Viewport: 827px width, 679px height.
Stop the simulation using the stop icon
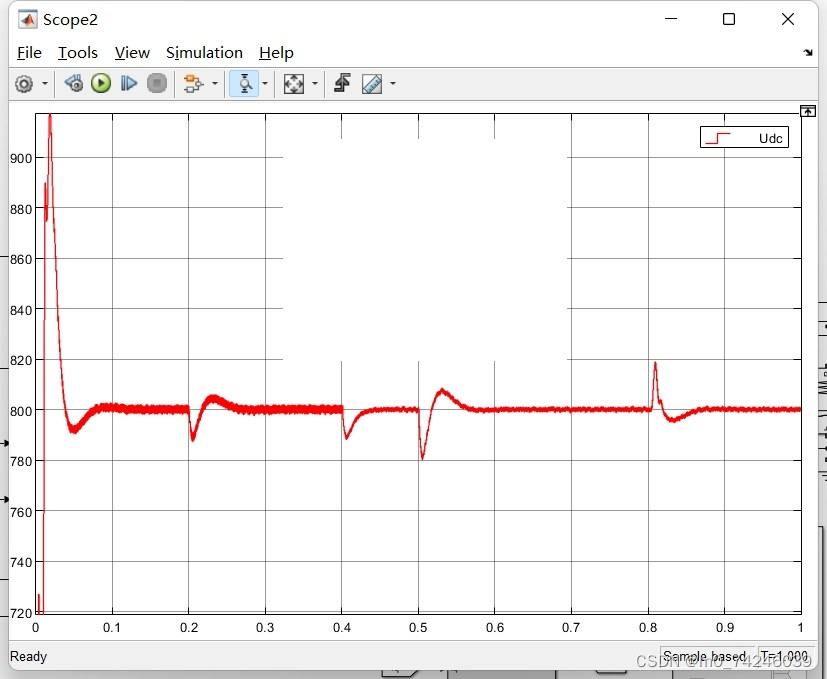157,84
